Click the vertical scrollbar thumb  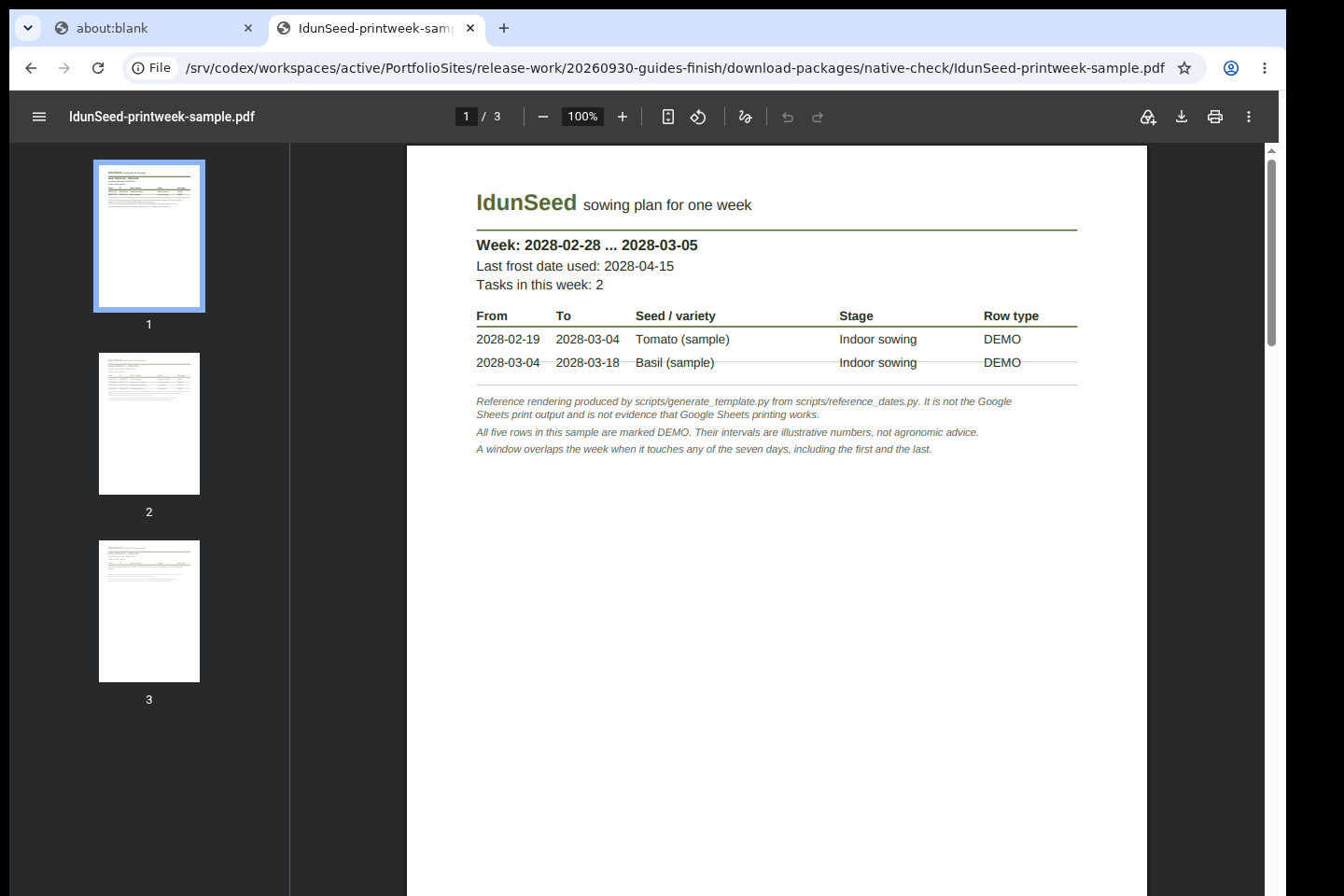pyautogui.click(x=1271, y=253)
